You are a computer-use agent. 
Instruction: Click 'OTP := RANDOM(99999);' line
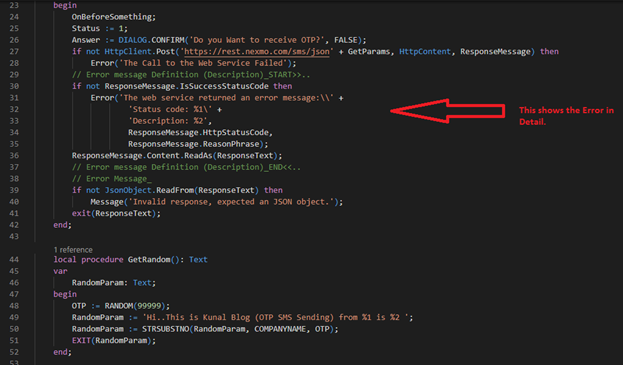121,306
